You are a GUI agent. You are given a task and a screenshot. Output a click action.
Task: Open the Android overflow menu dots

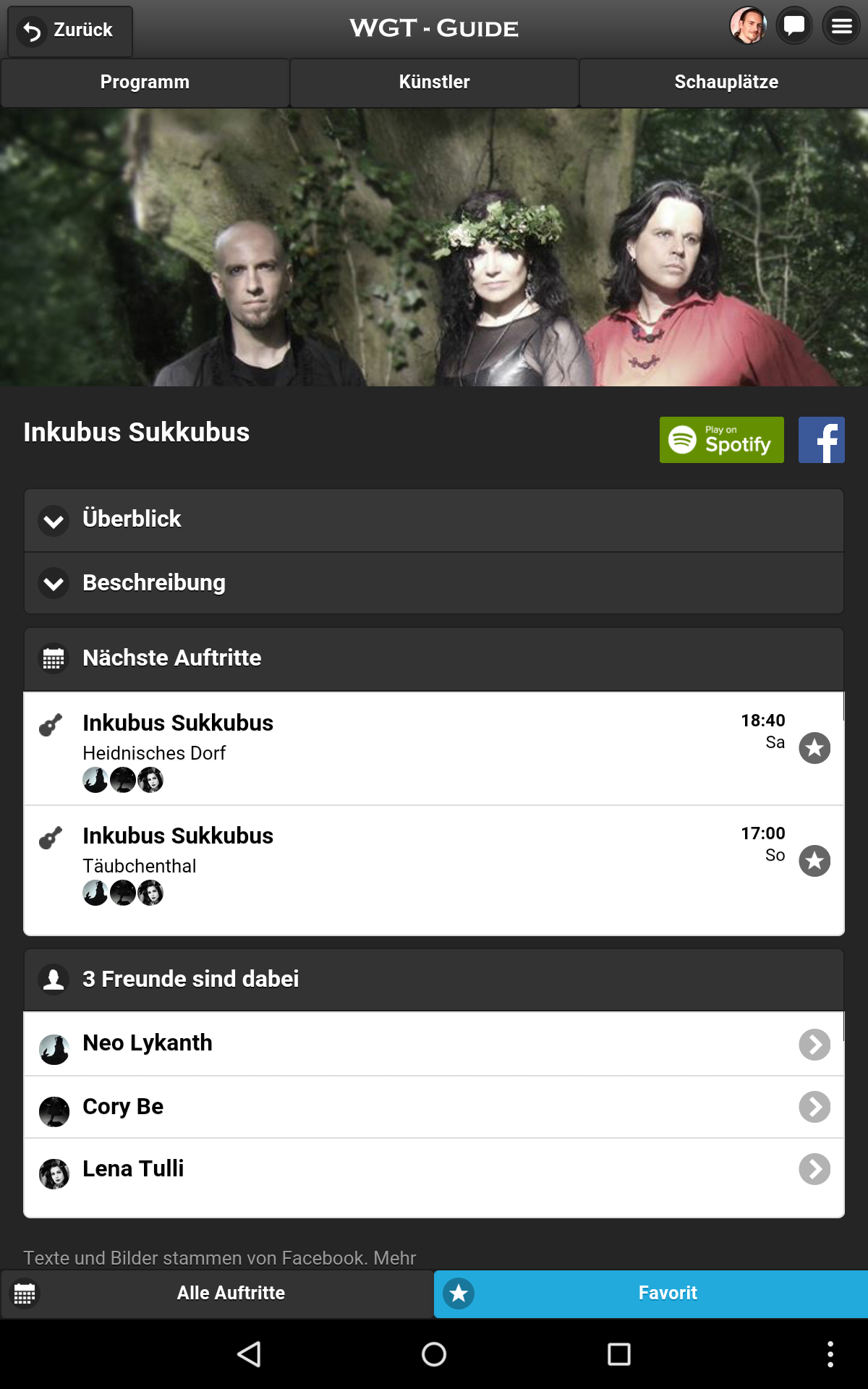point(830,1354)
